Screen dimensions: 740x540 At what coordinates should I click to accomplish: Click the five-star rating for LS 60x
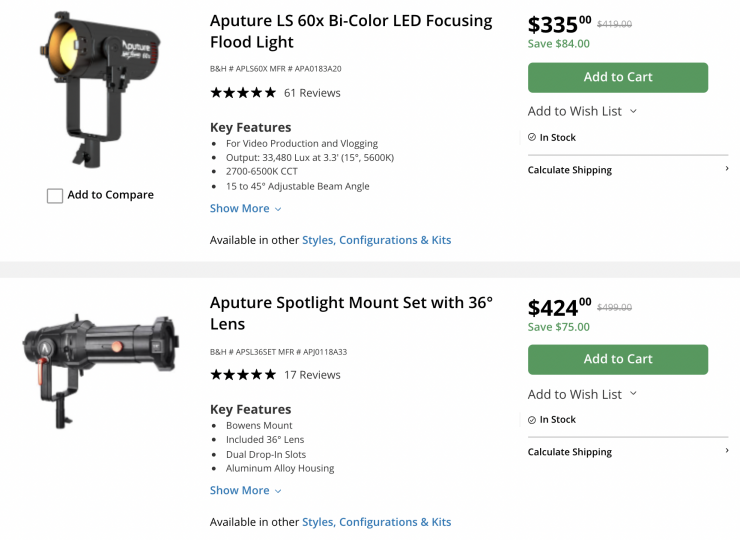(x=243, y=93)
